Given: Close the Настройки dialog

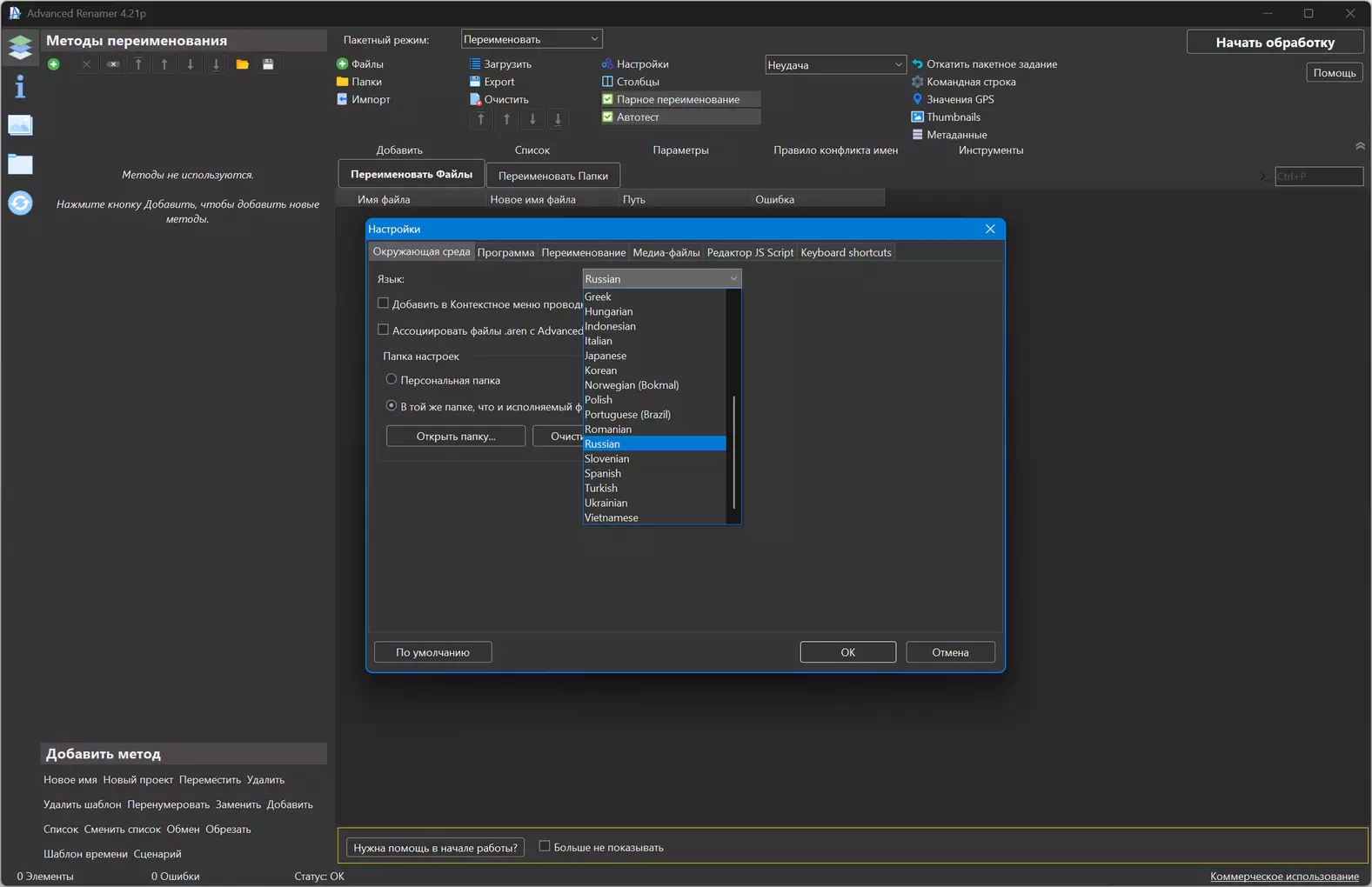Looking at the screenshot, I should (990, 229).
